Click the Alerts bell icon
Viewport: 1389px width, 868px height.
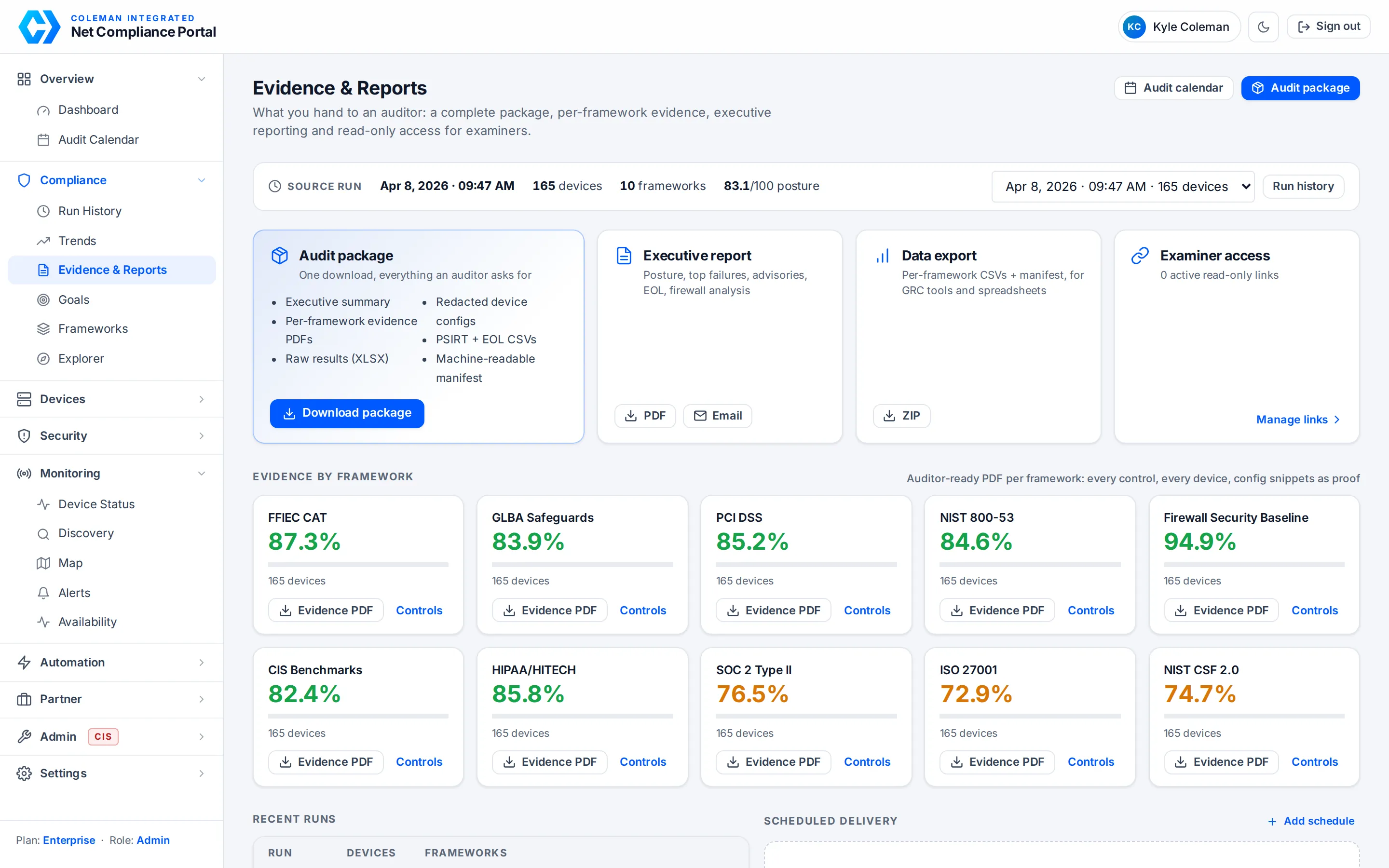coord(43,593)
